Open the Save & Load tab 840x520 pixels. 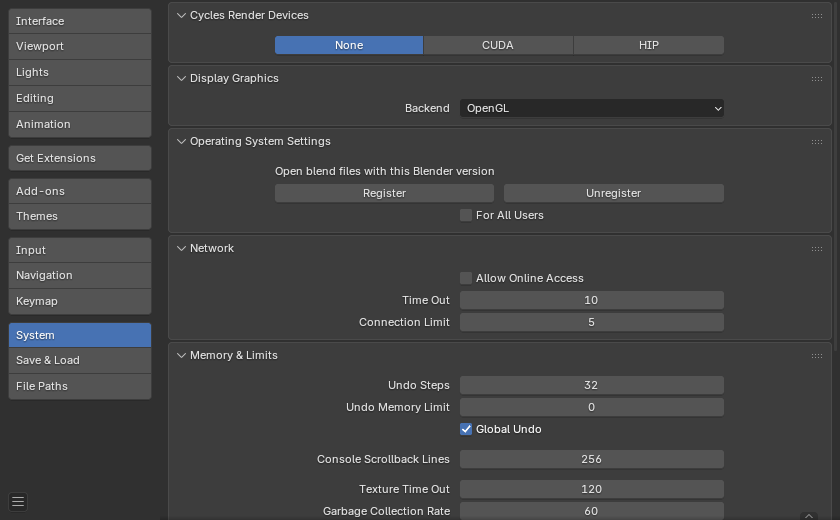coord(80,360)
